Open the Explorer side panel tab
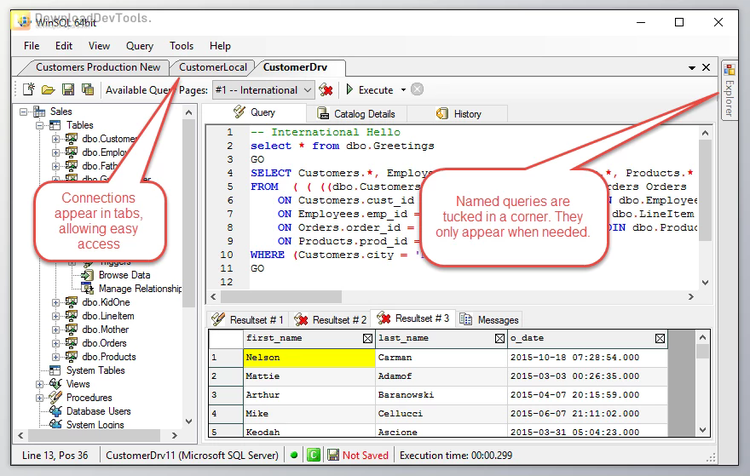Viewport: 750px width, 476px height. pyautogui.click(x=729, y=91)
